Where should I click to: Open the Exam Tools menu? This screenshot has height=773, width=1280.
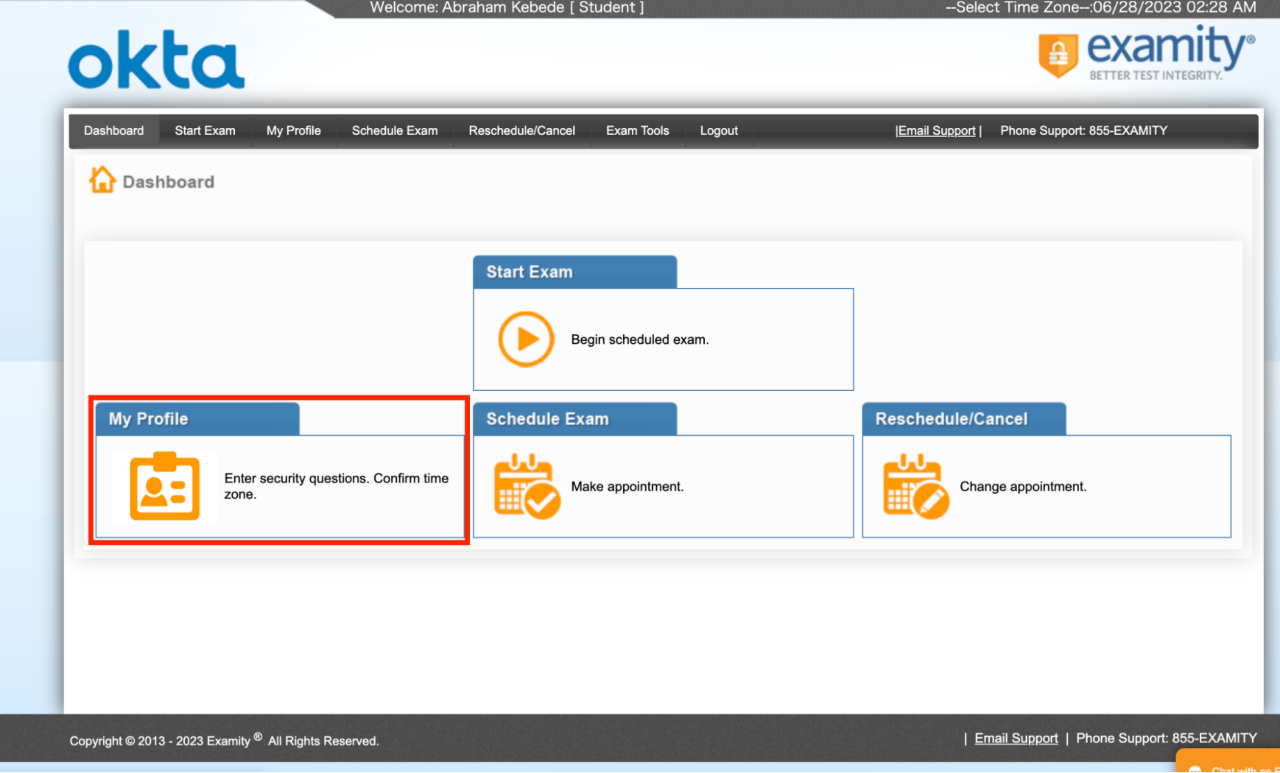coord(637,131)
